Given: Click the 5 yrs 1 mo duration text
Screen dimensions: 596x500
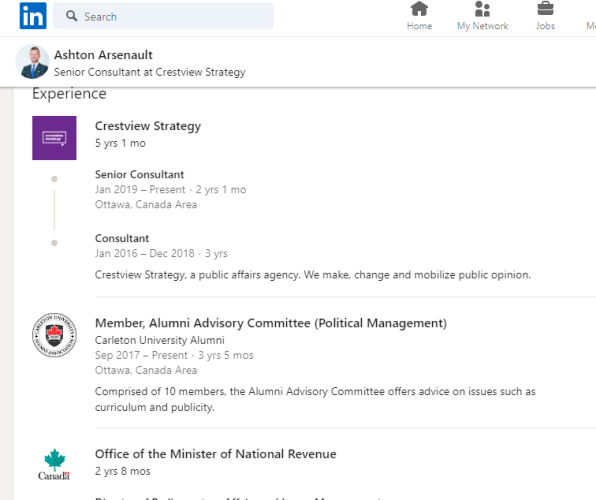Looking at the screenshot, I should pos(120,143).
